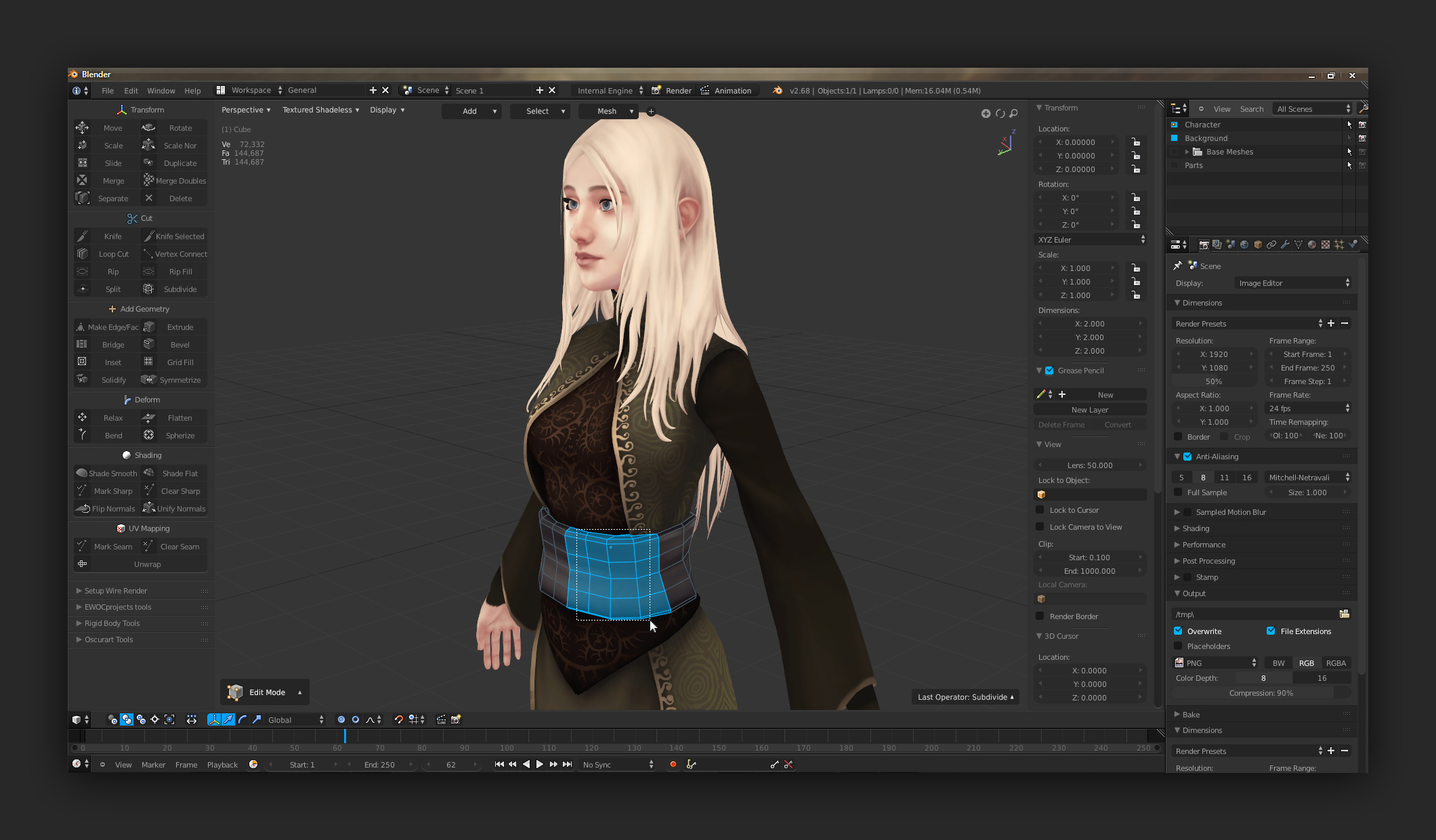Click the Shade Smooth icon
Screen dimensions: 1436x840
[82, 474]
